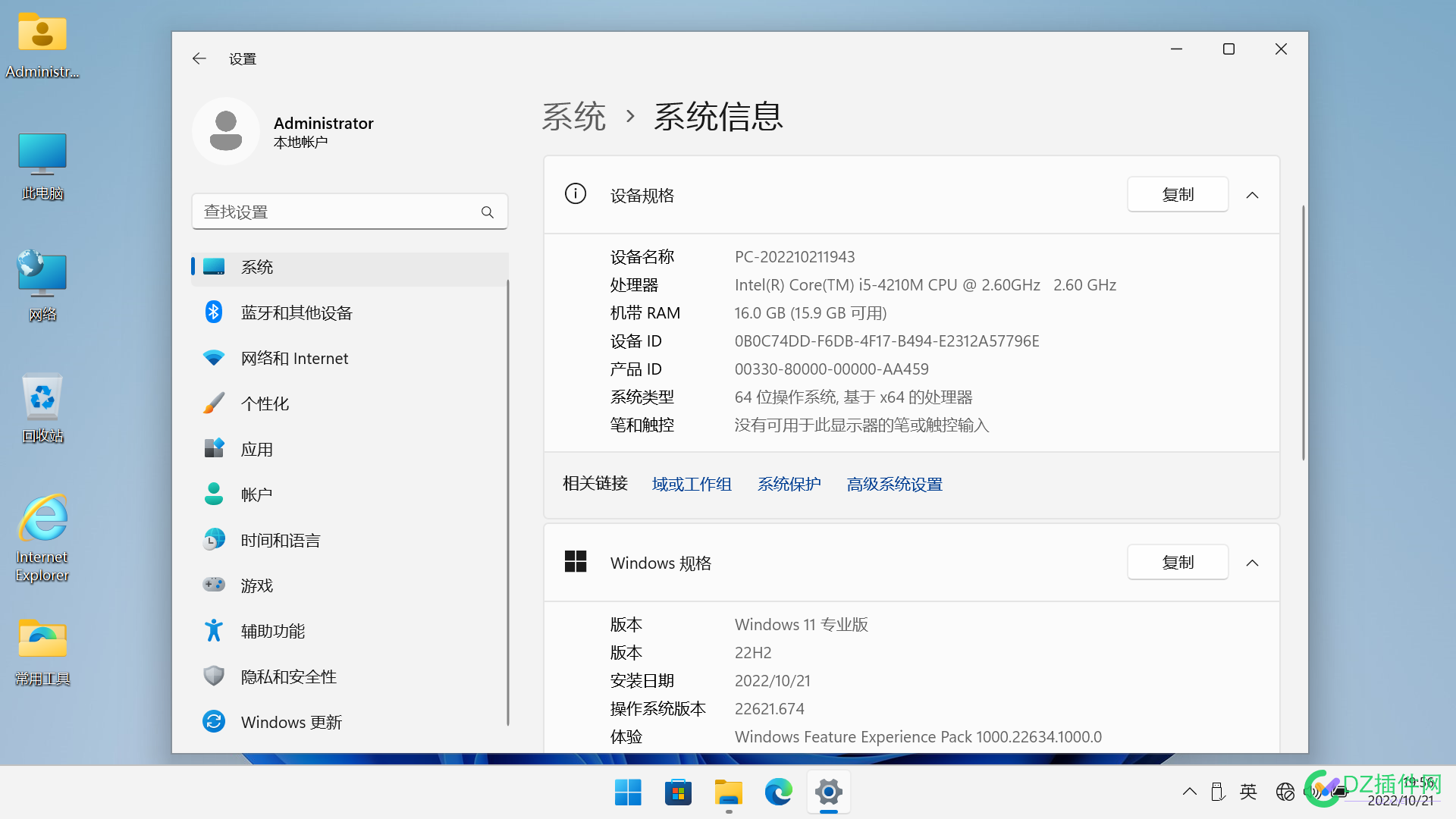Open 蓝牙和其他设备 settings page

pyautogui.click(x=350, y=312)
